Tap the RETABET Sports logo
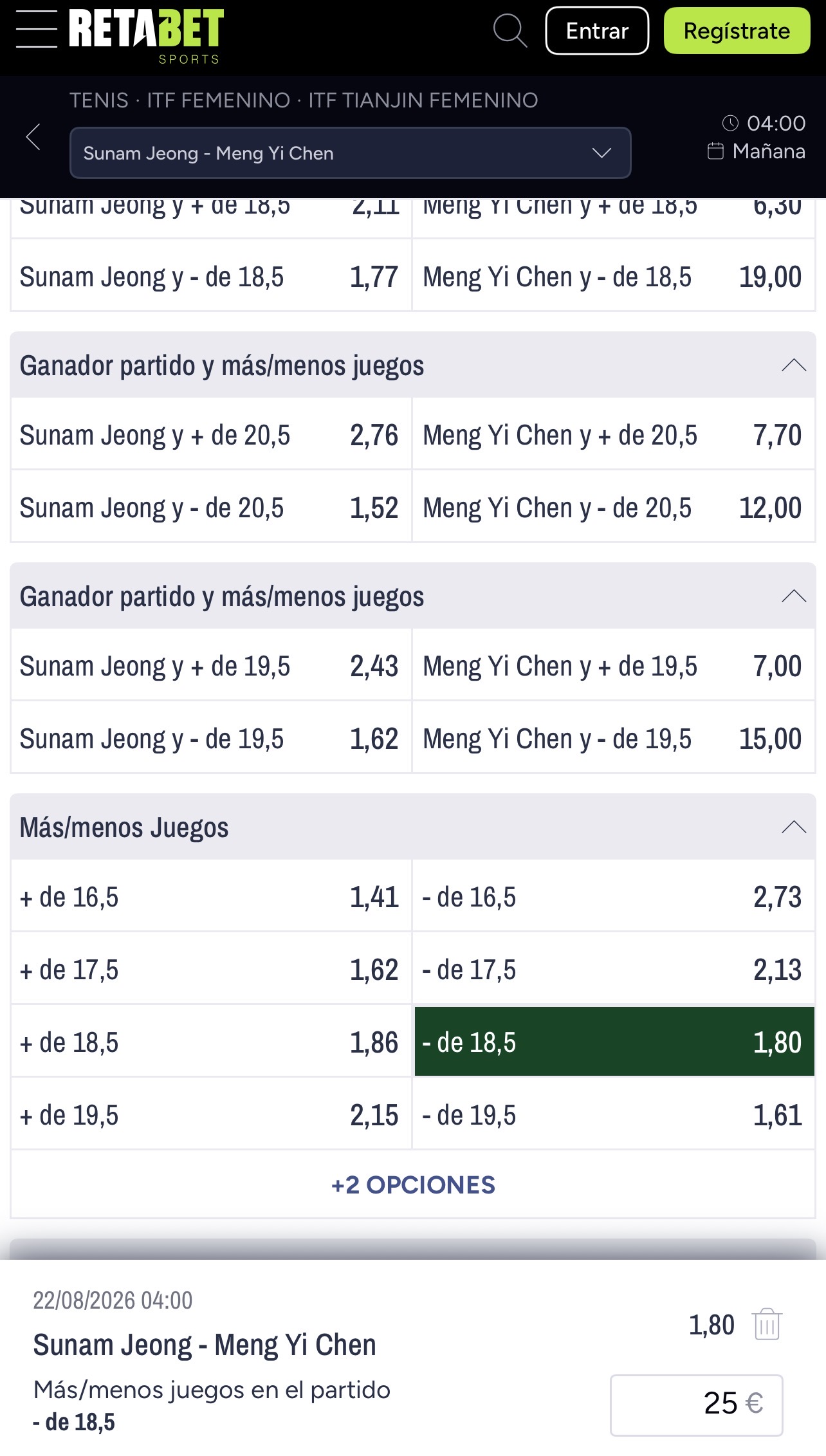 [146, 37]
